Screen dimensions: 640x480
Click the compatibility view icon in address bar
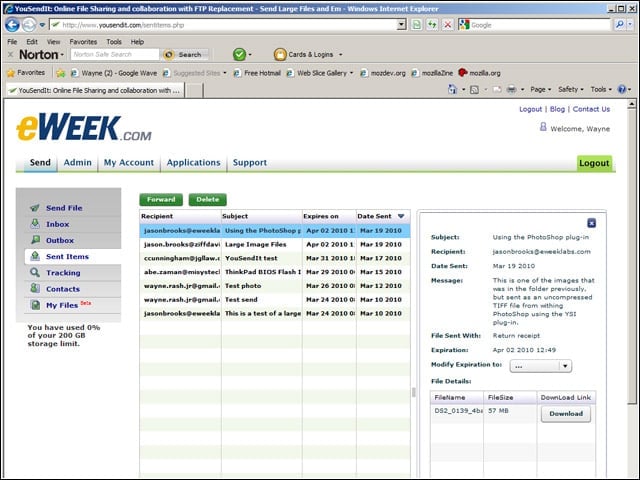tap(416, 25)
